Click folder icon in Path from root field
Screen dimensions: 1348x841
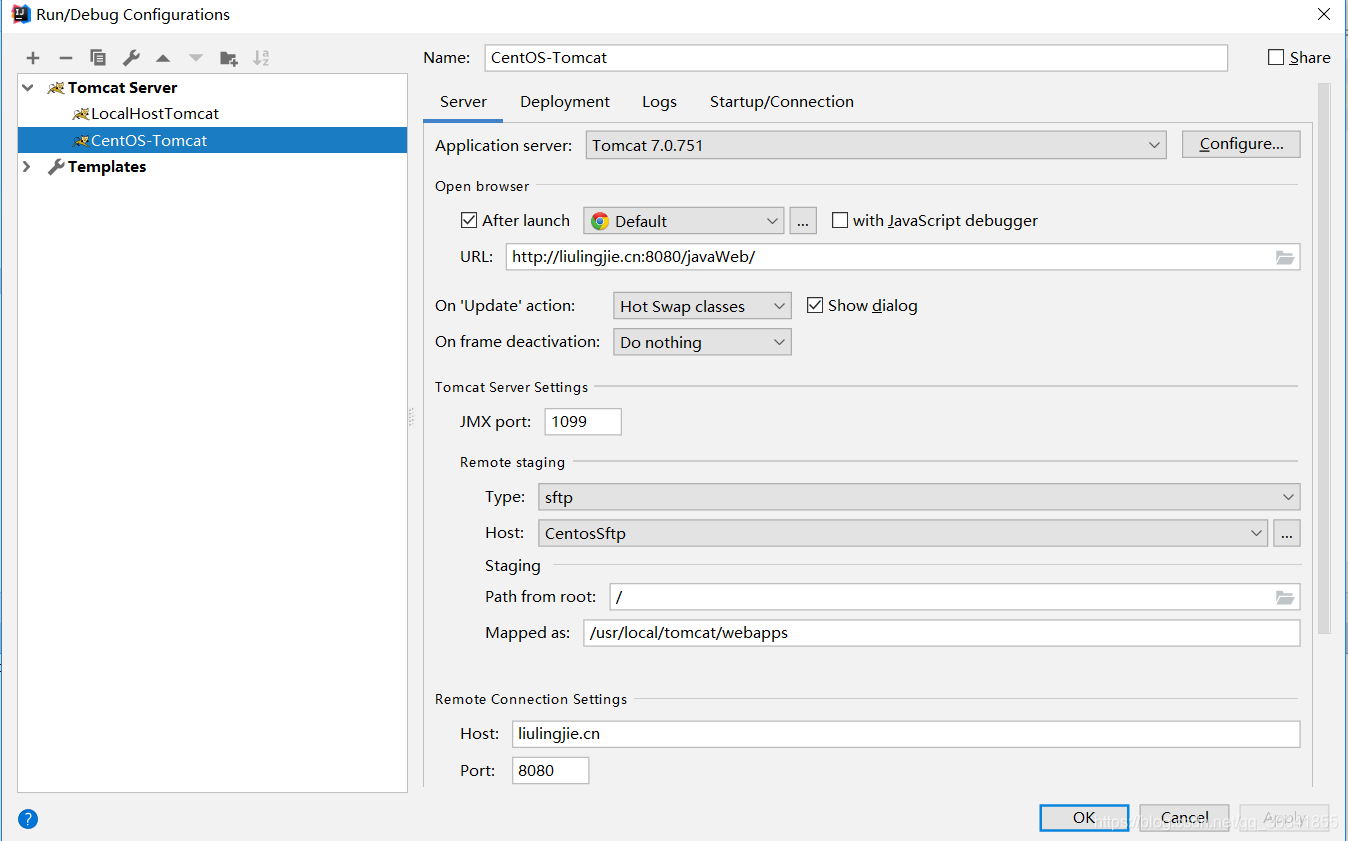1285,597
